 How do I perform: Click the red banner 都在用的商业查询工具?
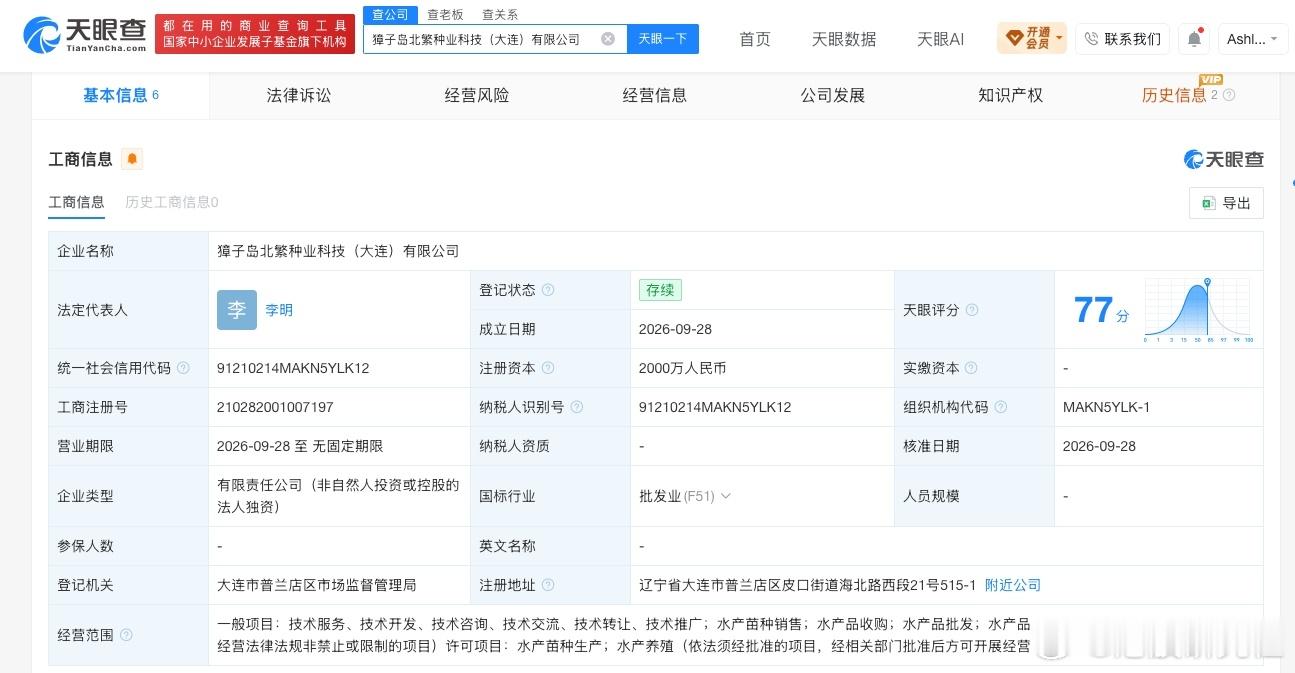coord(255,34)
